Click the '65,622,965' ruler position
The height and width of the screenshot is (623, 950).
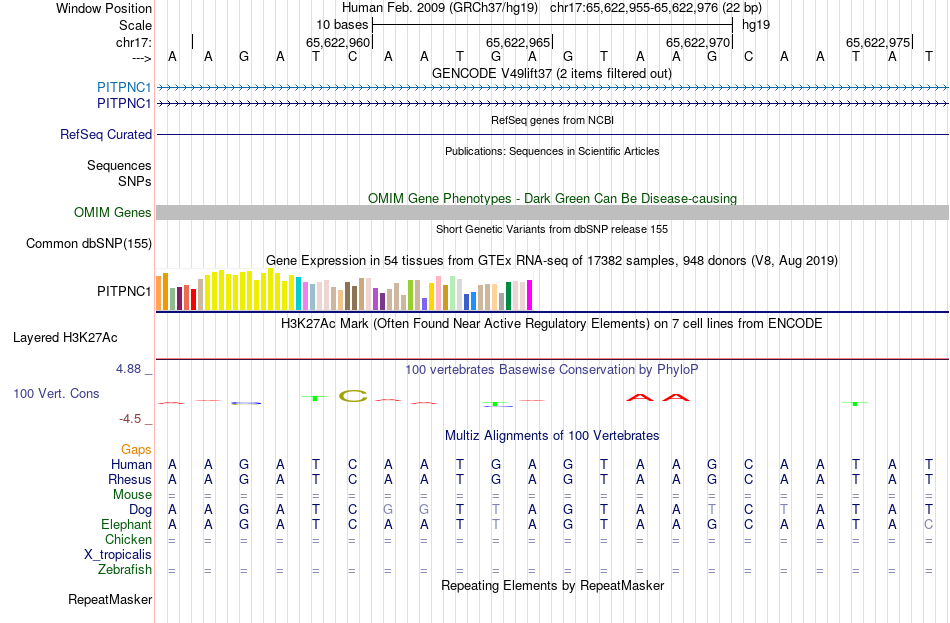tap(518, 42)
